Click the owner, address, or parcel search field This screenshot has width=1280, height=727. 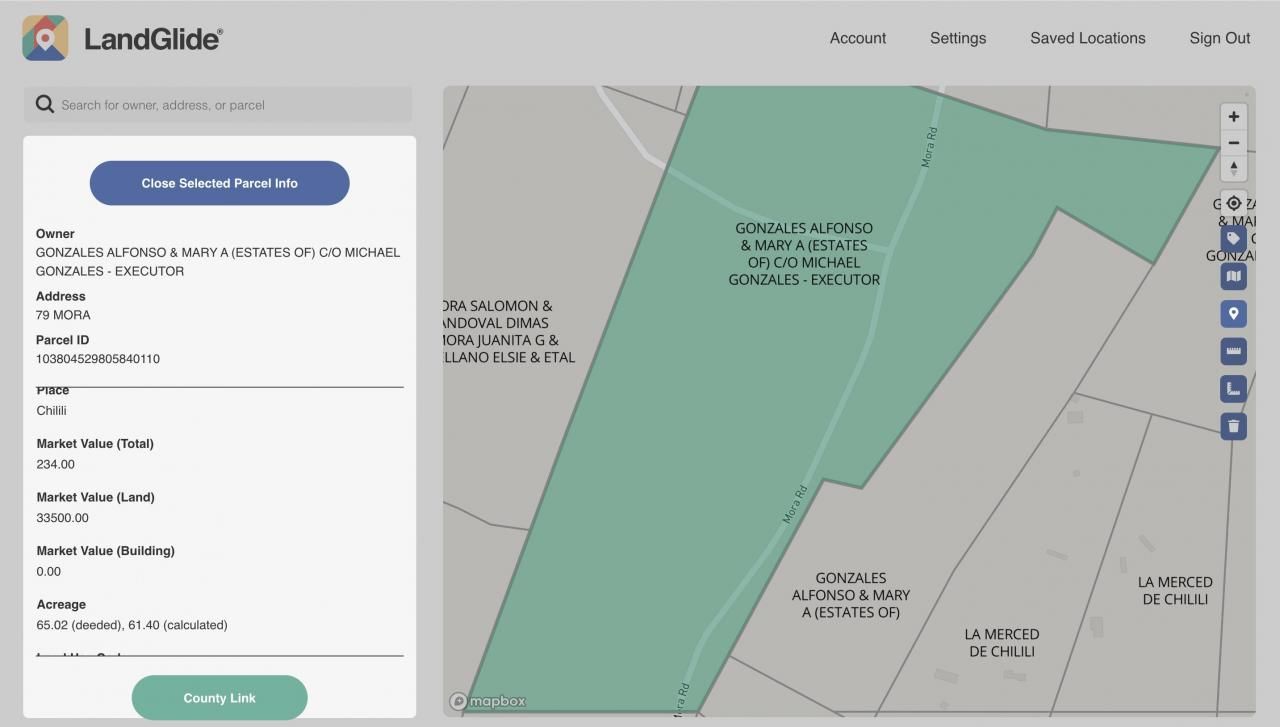(x=230, y=105)
